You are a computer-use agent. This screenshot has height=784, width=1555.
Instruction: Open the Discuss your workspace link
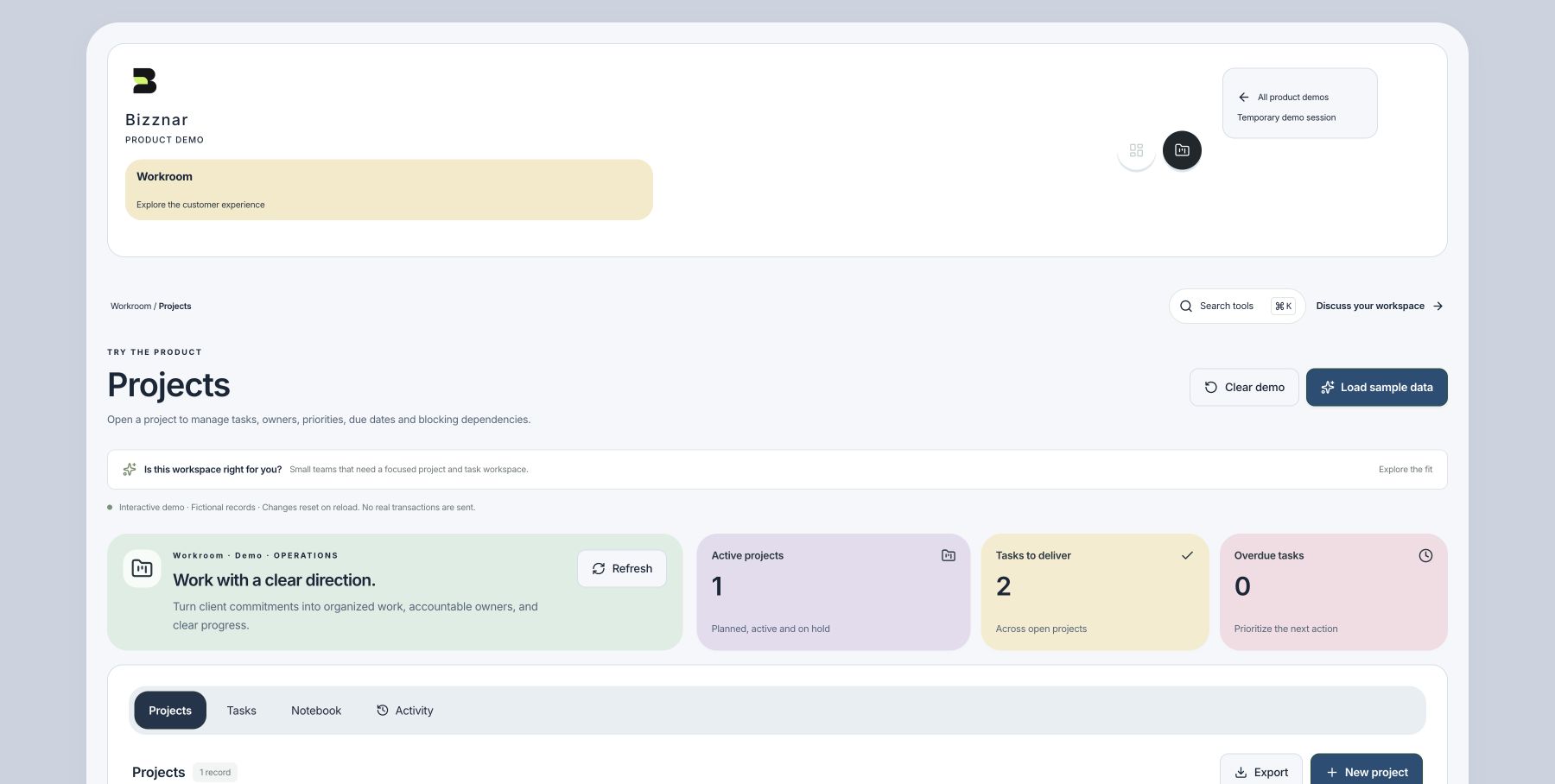pyautogui.click(x=1380, y=307)
